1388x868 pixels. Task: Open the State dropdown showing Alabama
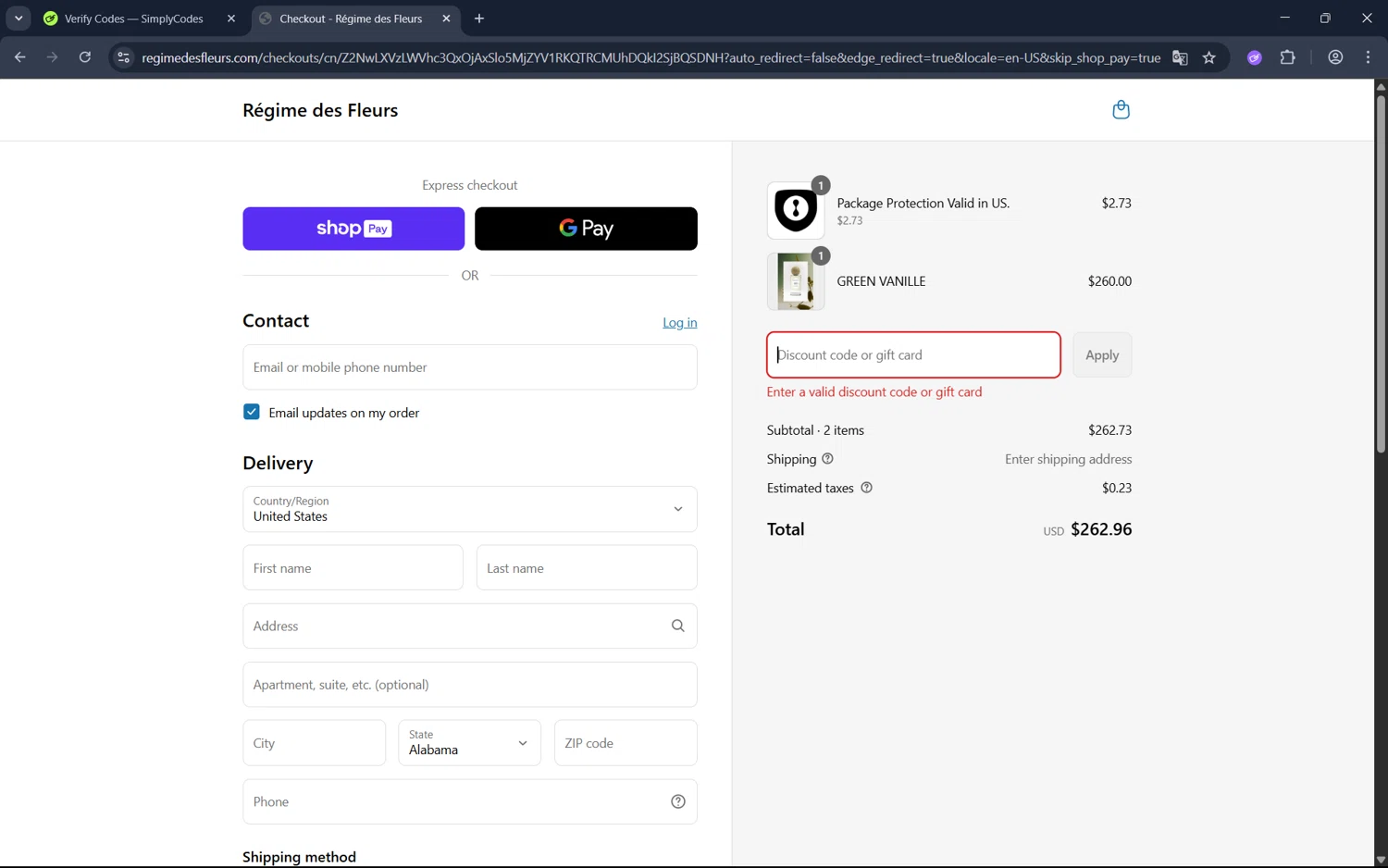pyautogui.click(x=470, y=743)
